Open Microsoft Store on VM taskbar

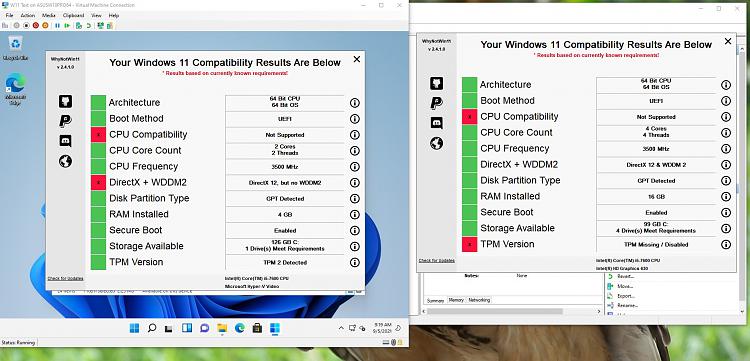(257, 328)
